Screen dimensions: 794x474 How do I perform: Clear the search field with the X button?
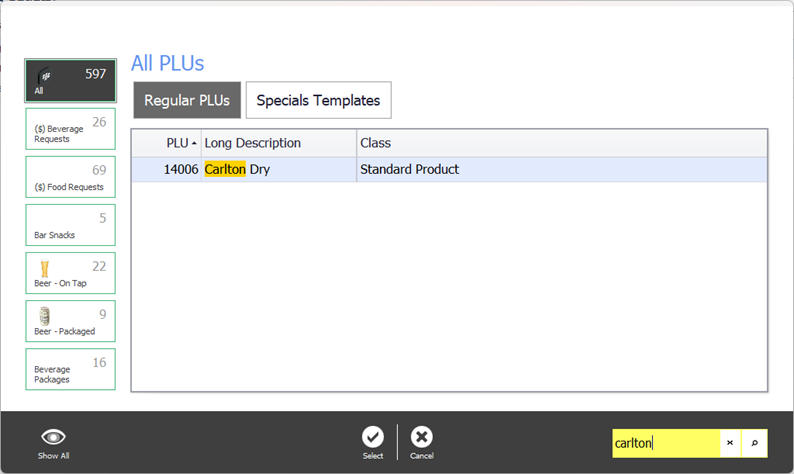pos(730,443)
